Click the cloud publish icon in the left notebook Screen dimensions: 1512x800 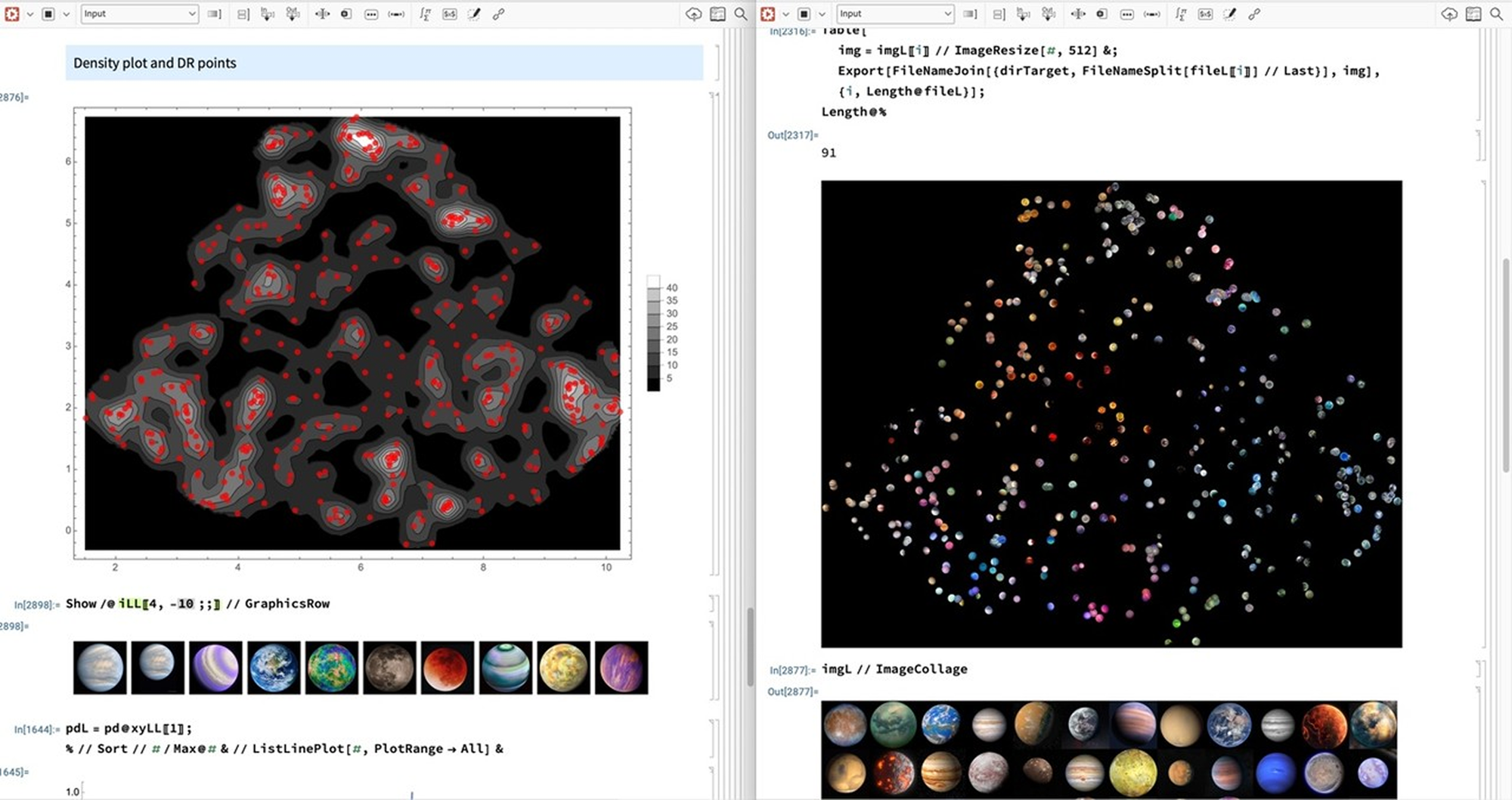coord(693,14)
